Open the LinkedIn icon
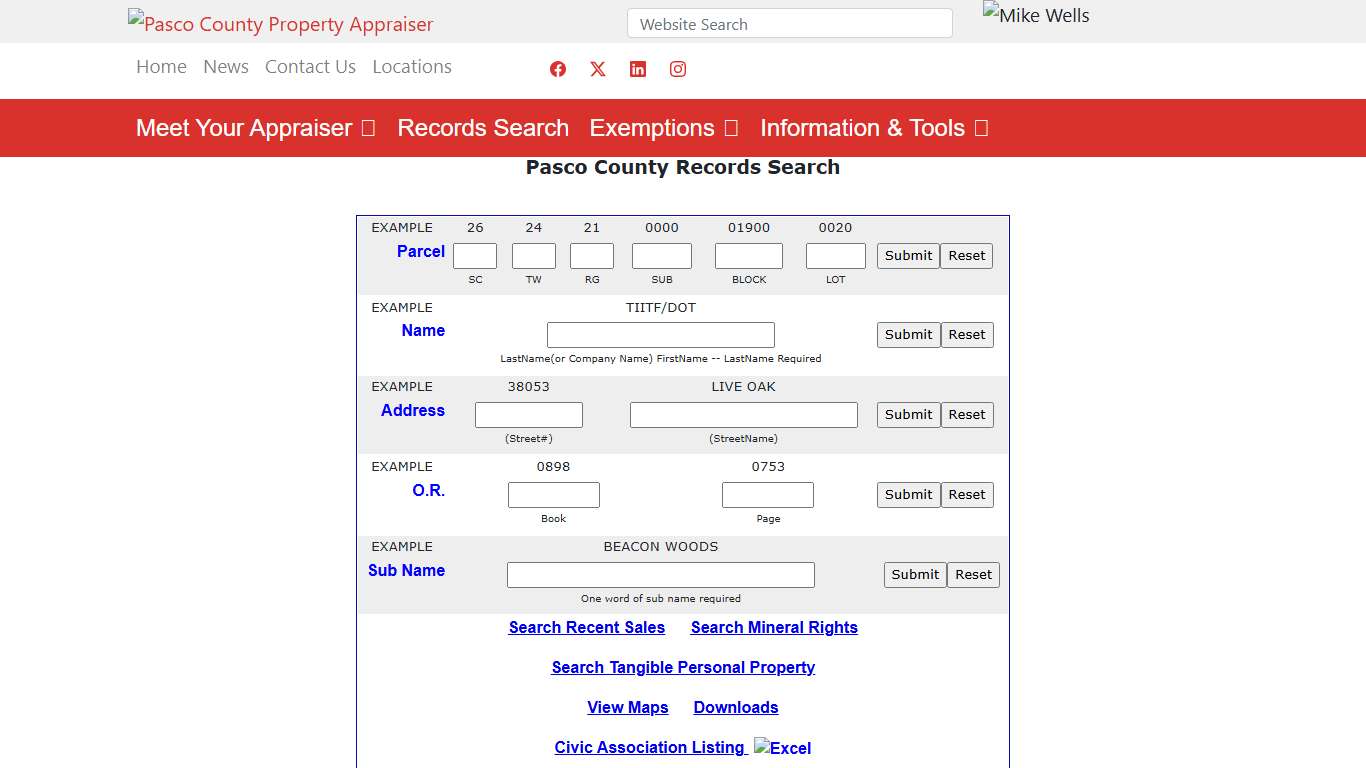 coord(637,69)
